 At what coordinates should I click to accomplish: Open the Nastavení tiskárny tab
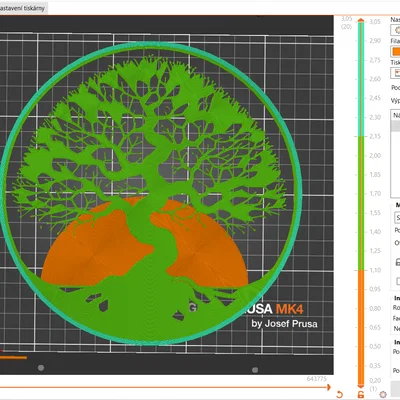[x=23, y=8]
